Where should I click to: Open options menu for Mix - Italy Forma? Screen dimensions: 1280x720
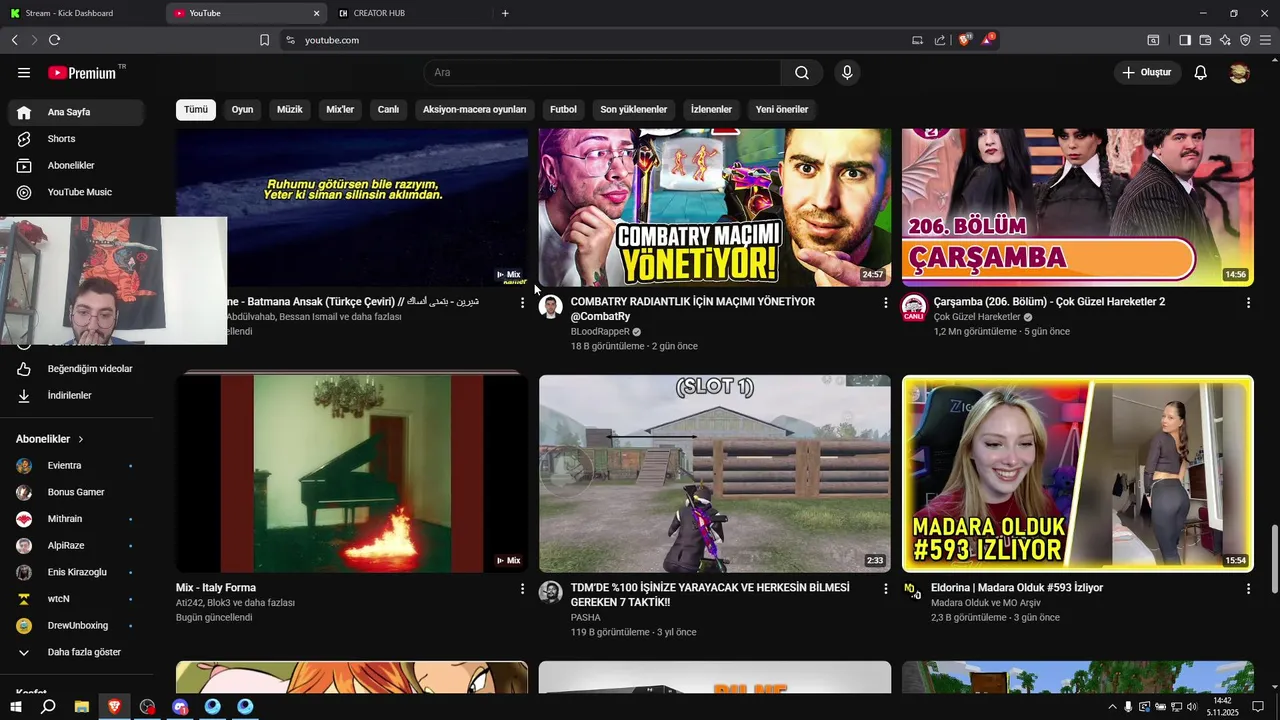point(522,589)
